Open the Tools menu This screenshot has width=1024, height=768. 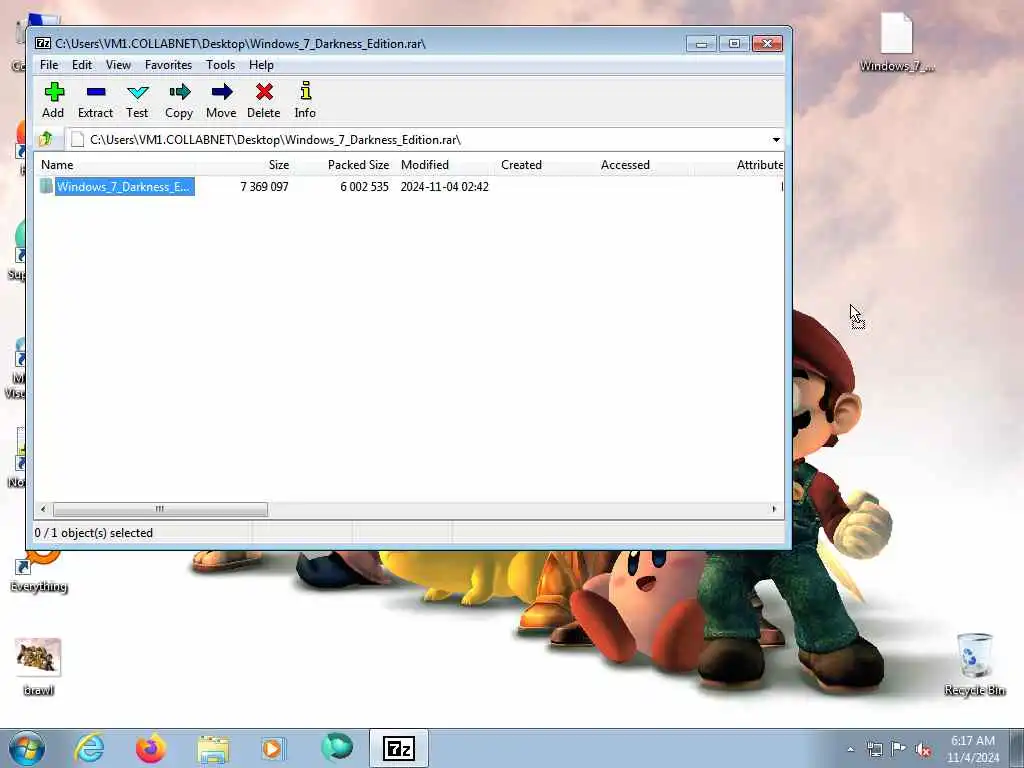click(x=220, y=65)
